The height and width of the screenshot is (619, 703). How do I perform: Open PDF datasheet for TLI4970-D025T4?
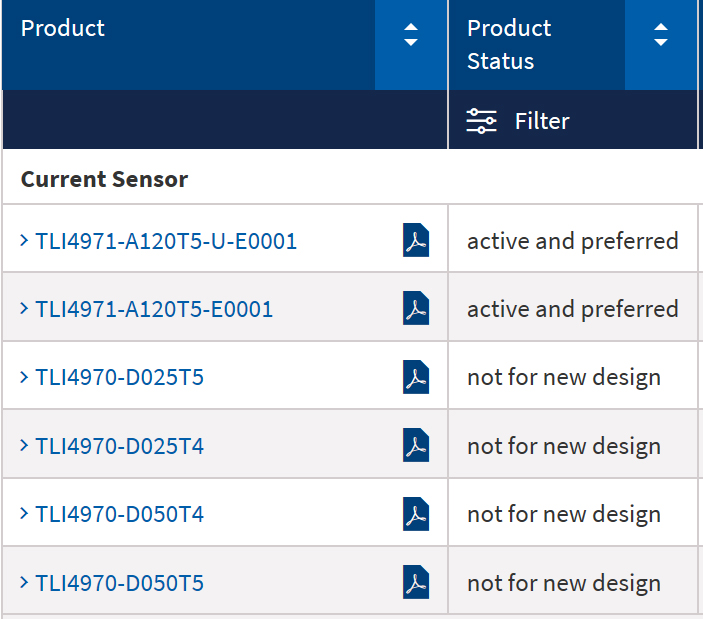pyautogui.click(x=416, y=445)
